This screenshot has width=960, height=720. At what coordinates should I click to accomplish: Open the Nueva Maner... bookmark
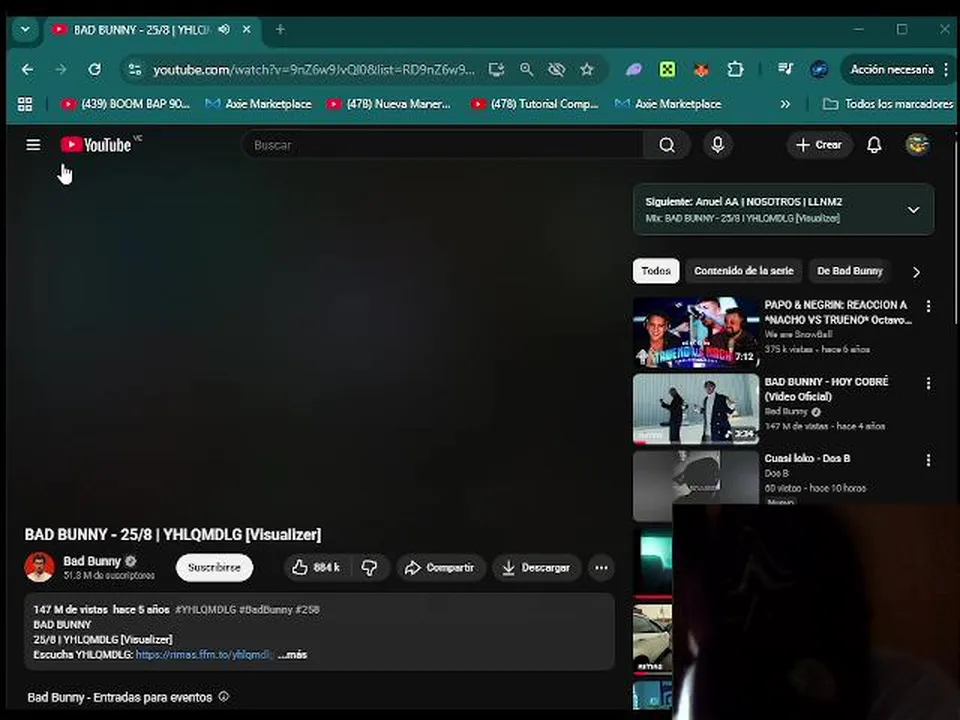388,104
